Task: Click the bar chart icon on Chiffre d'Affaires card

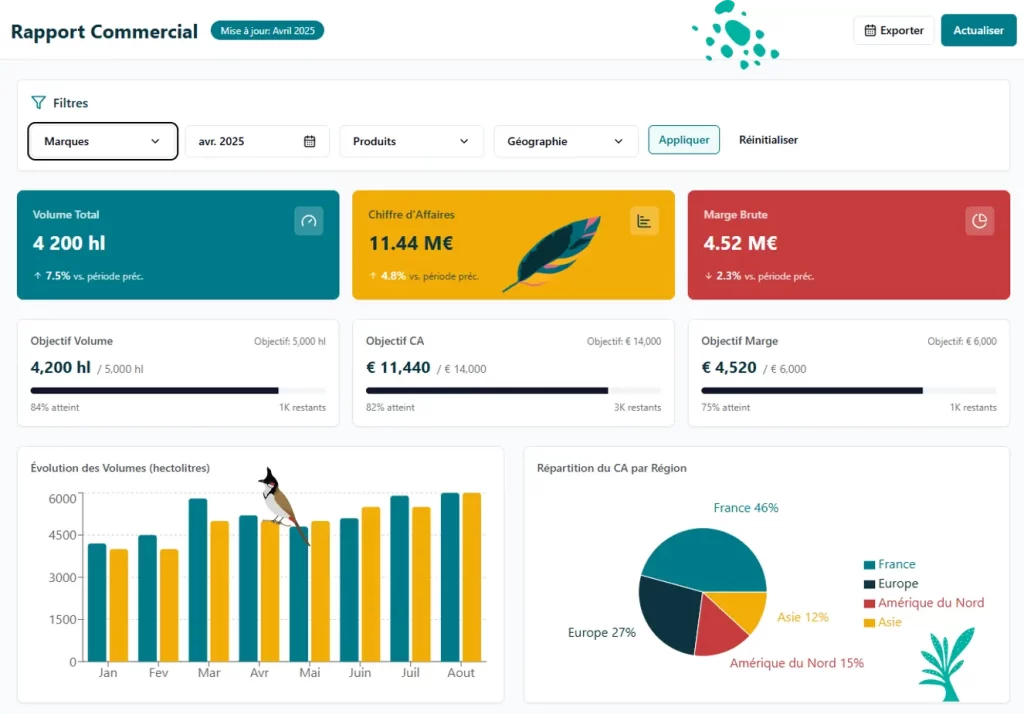Action: (644, 221)
